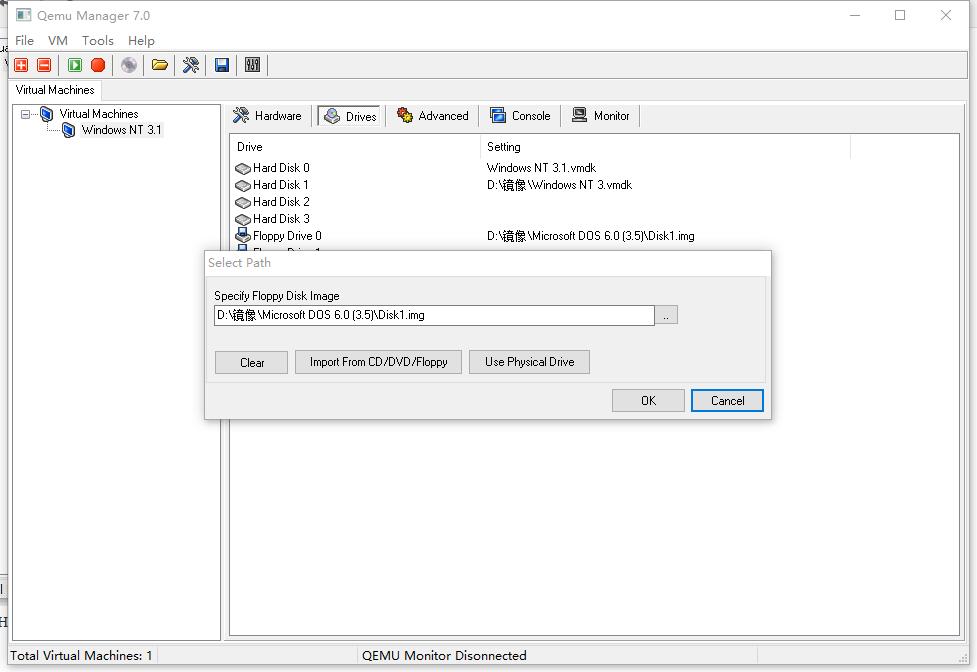Close the Qemu Manager window

(946, 15)
